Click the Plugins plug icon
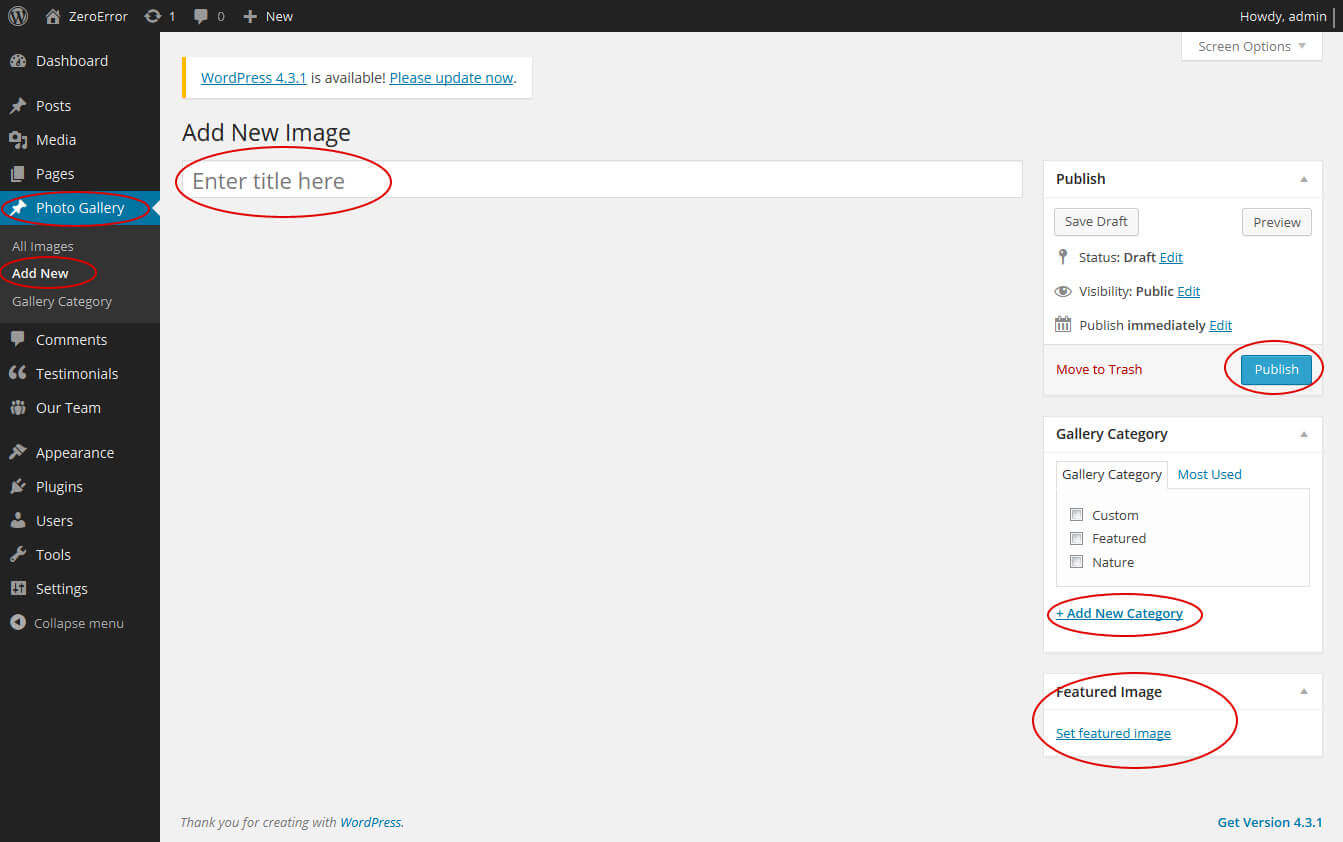Viewport: 1343px width, 842px height. click(x=18, y=487)
